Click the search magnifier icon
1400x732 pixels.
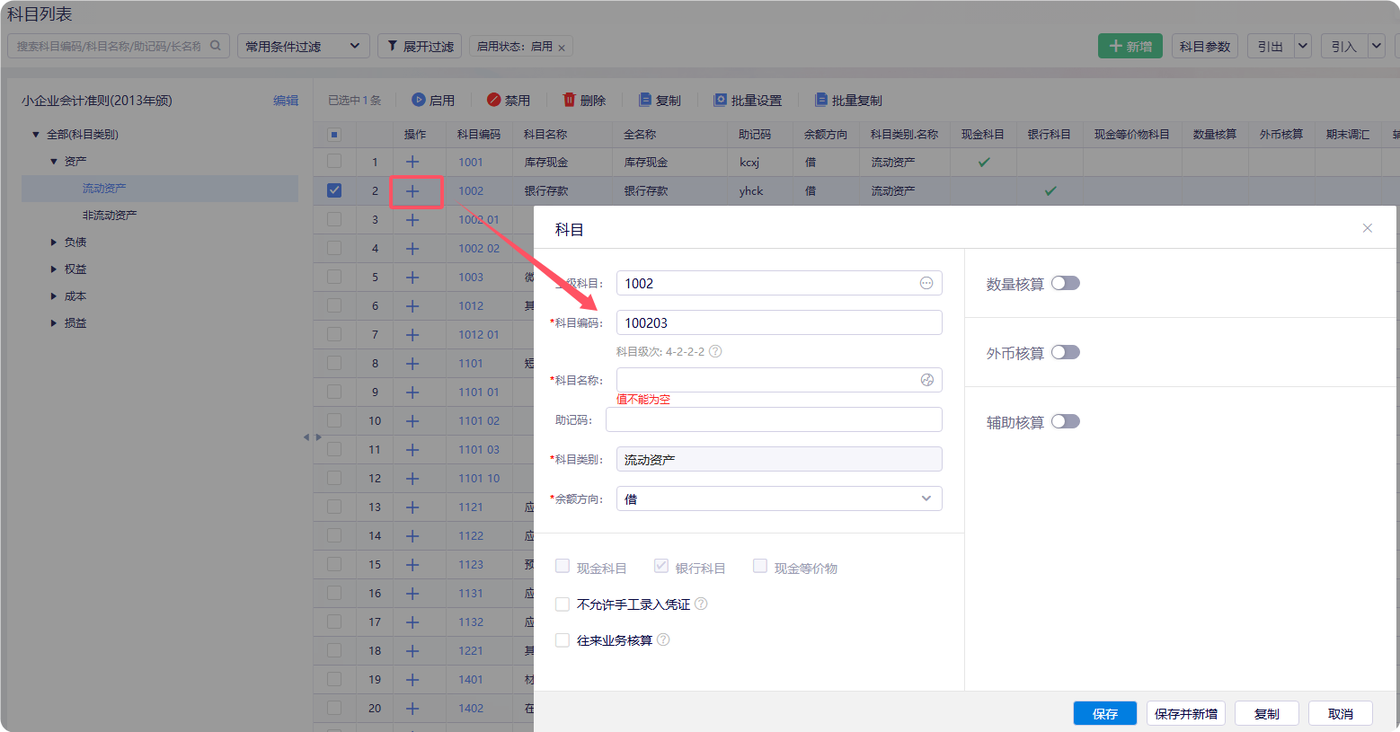coord(216,46)
